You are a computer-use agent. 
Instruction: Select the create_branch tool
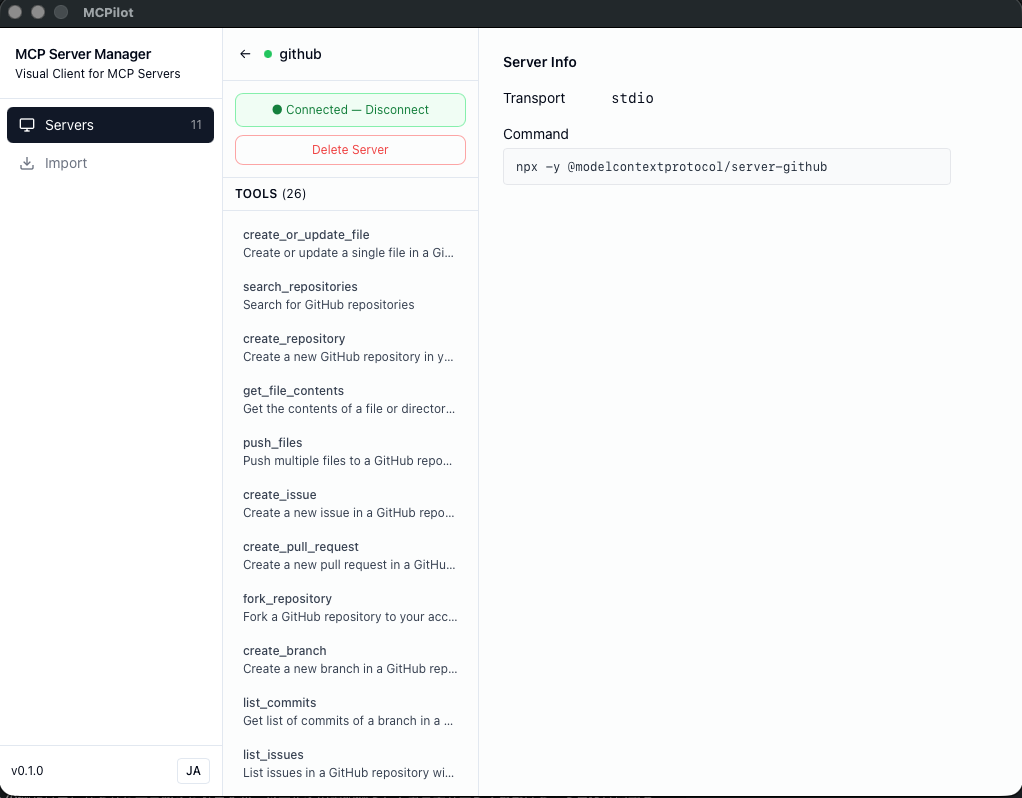pyautogui.click(x=350, y=660)
